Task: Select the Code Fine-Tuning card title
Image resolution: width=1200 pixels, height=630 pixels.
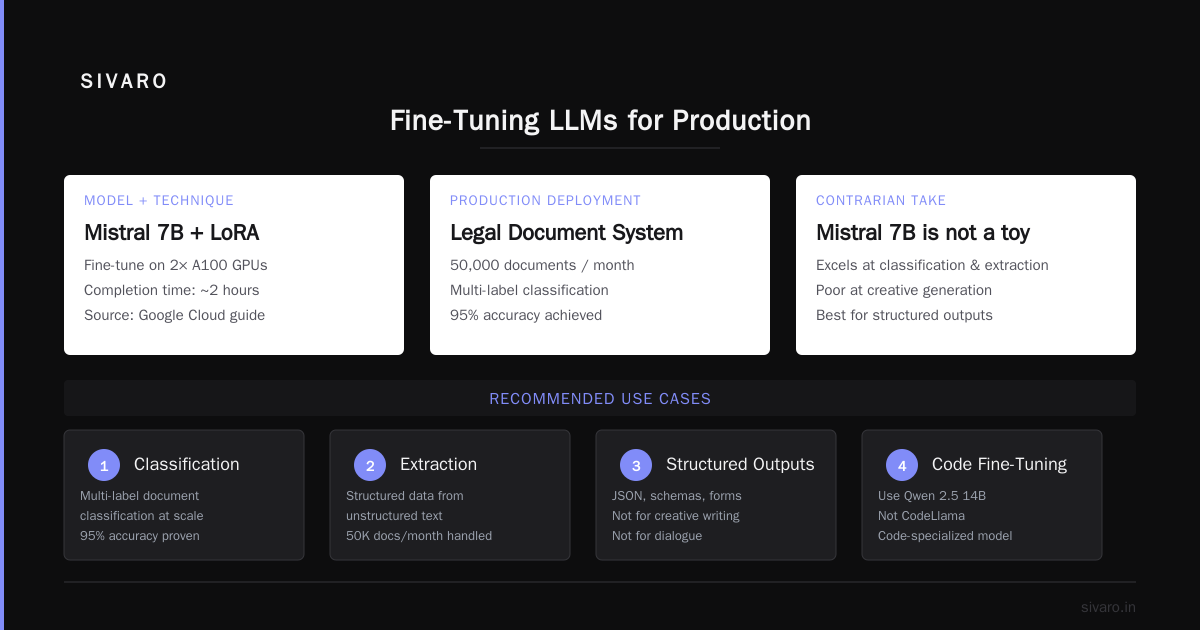Action: click(x=999, y=464)
